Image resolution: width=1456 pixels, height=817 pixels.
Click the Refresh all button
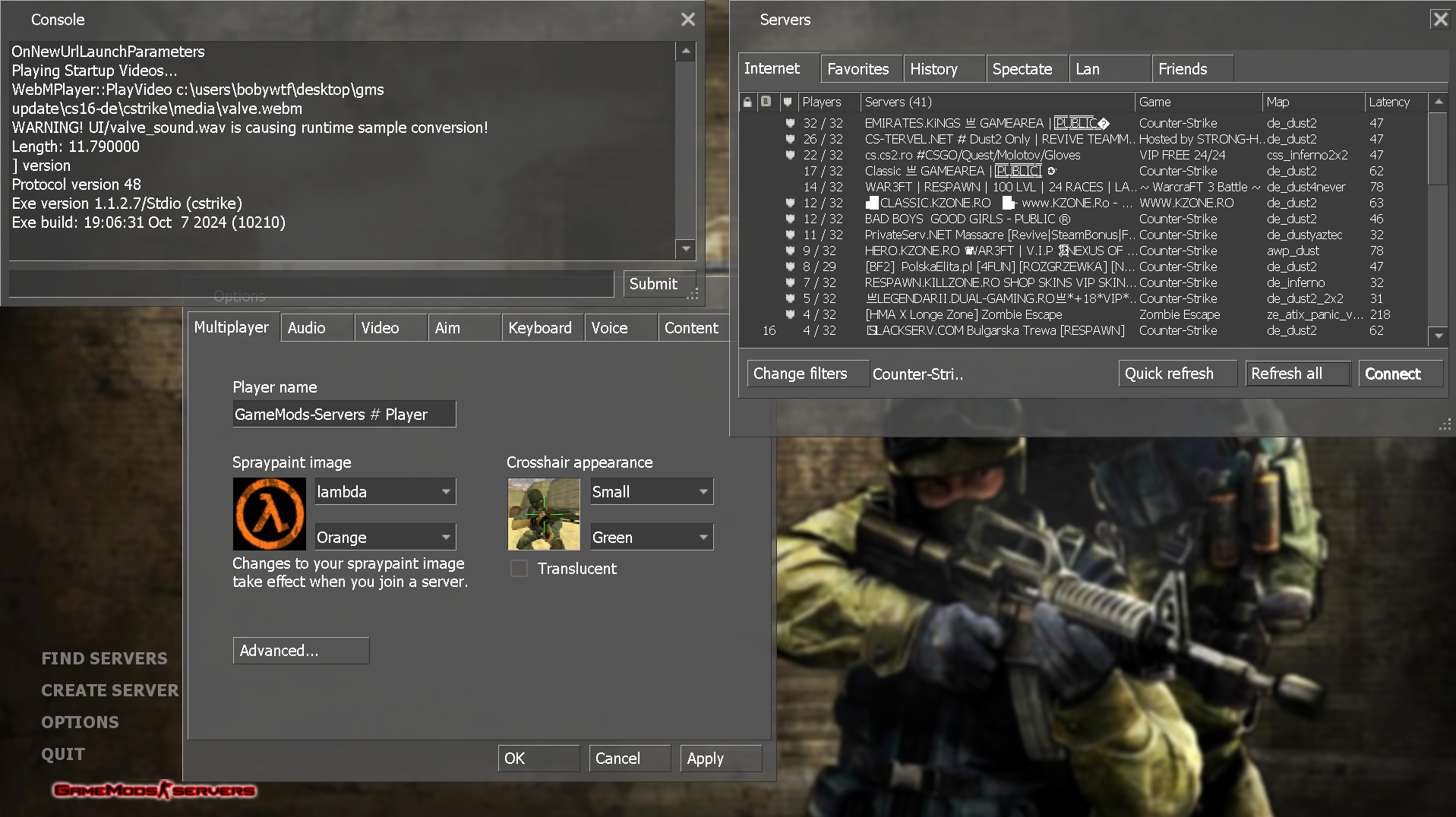(1298, 374)
